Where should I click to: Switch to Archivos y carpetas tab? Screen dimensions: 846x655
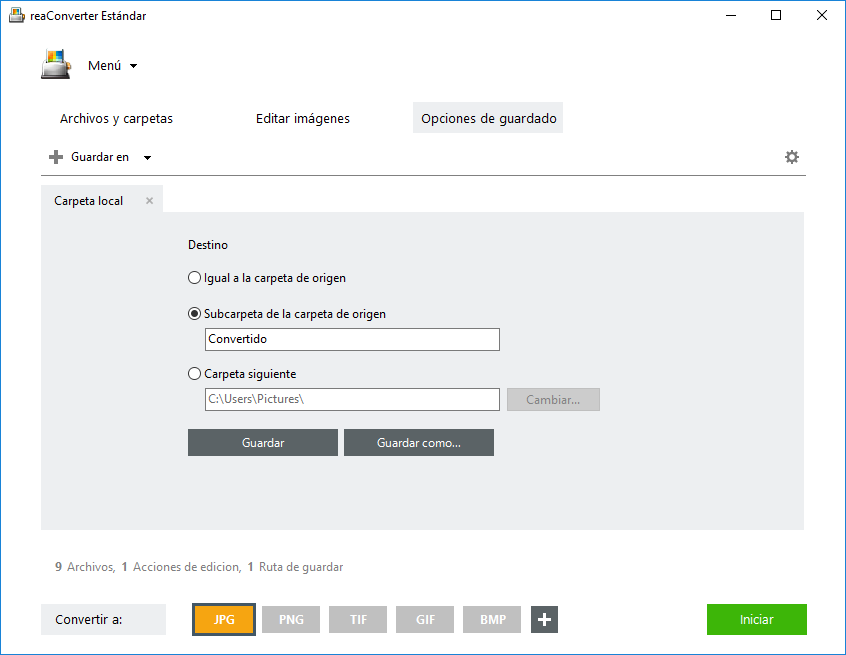pyautogui.click(x=117, y=118)
